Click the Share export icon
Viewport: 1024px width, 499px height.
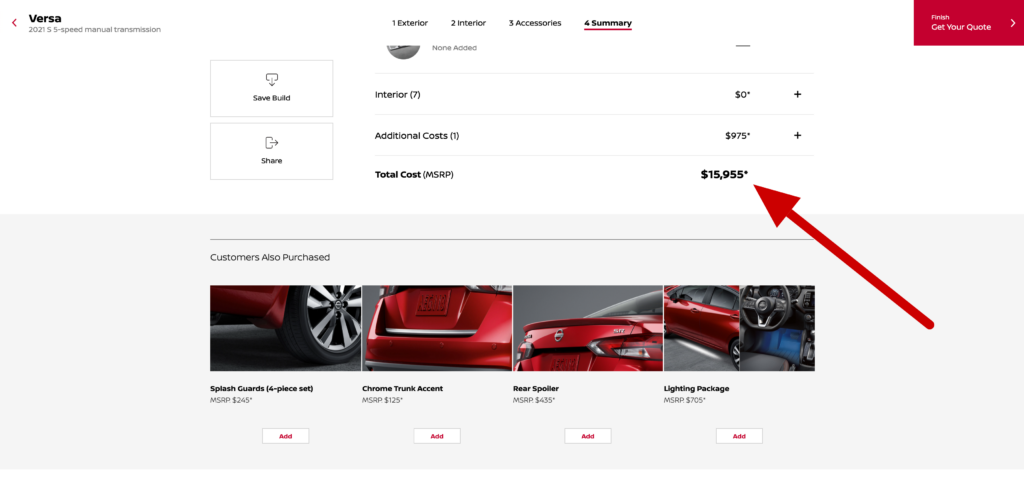272,142
